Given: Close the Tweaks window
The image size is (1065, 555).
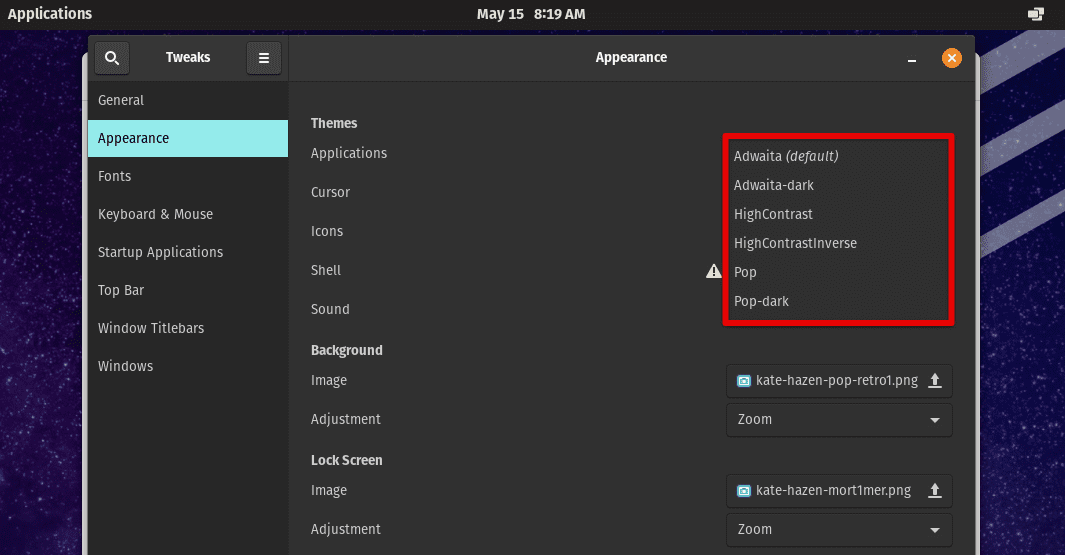Looking at the screenshot, I should click(x=952, y=58).
